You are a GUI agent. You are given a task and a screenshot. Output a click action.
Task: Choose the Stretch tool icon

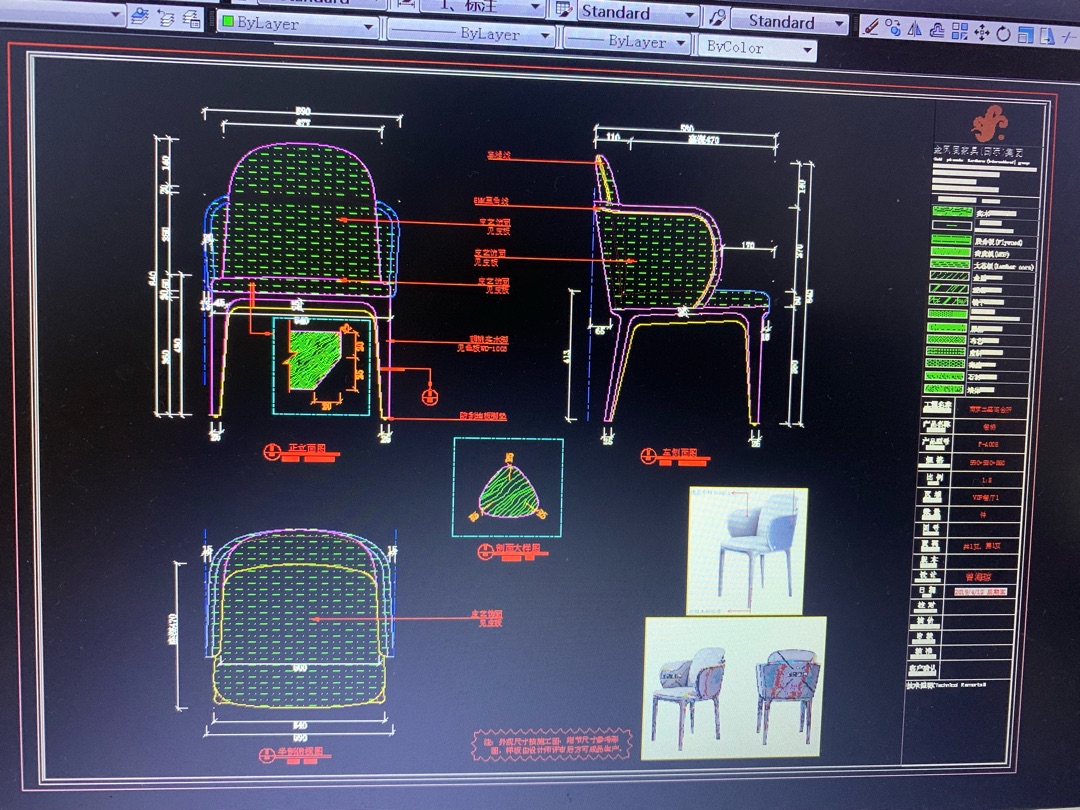click(x=1047, y=36)
